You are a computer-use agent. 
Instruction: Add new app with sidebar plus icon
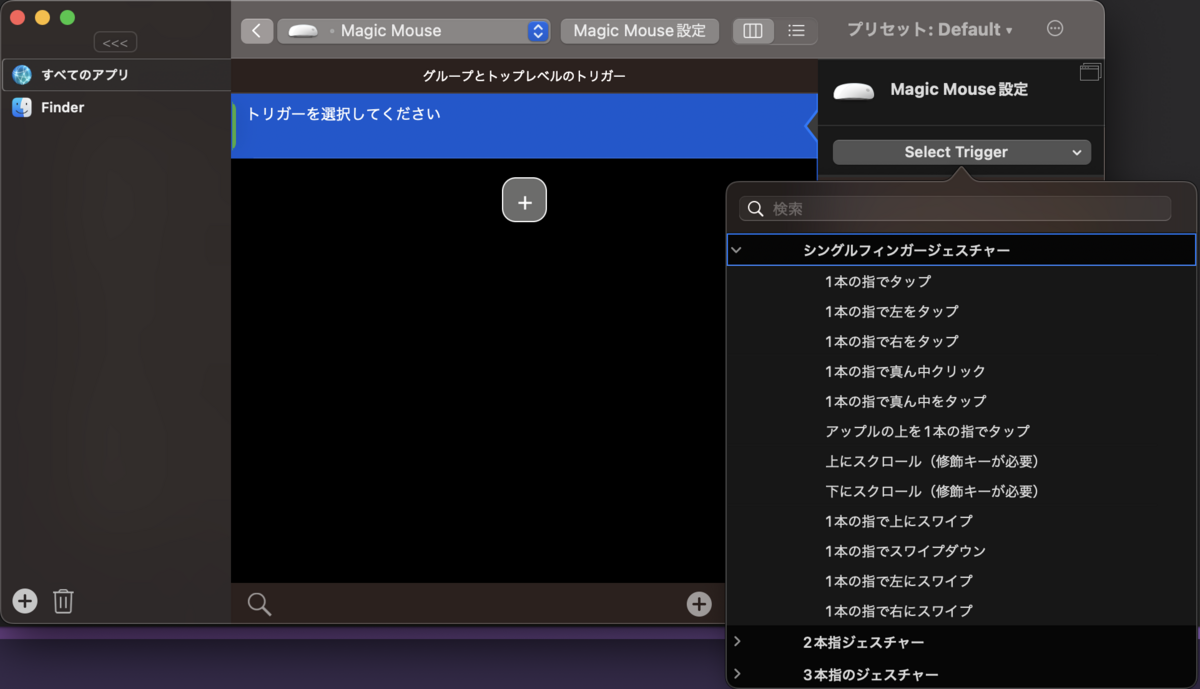click(x=25, y=601)
